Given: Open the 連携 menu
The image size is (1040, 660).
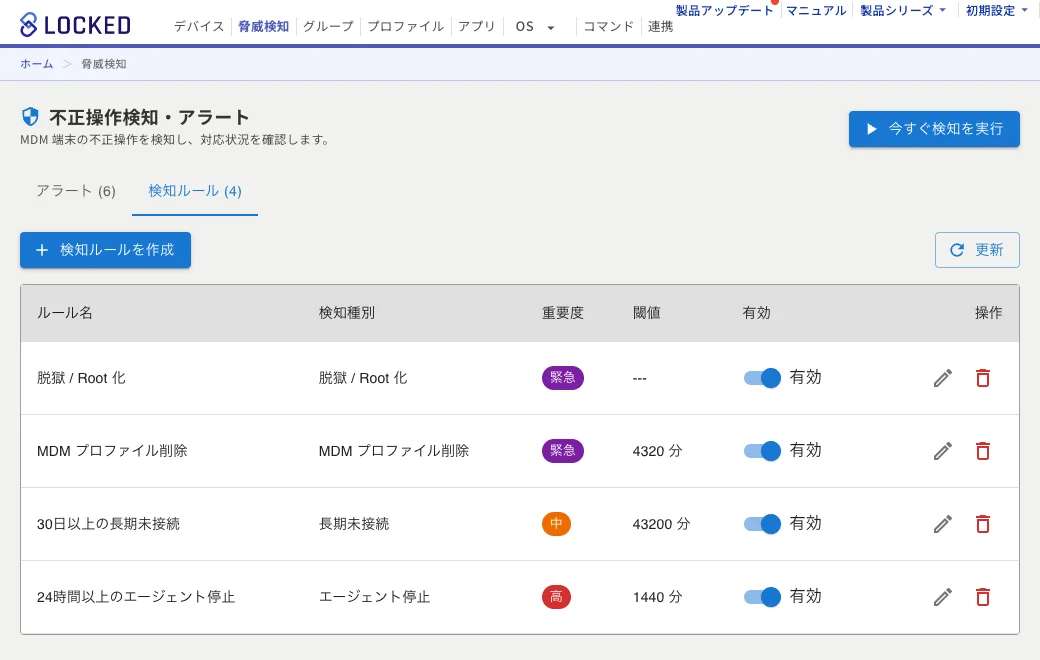Looking at the screenshot, I should pos(661,27).
